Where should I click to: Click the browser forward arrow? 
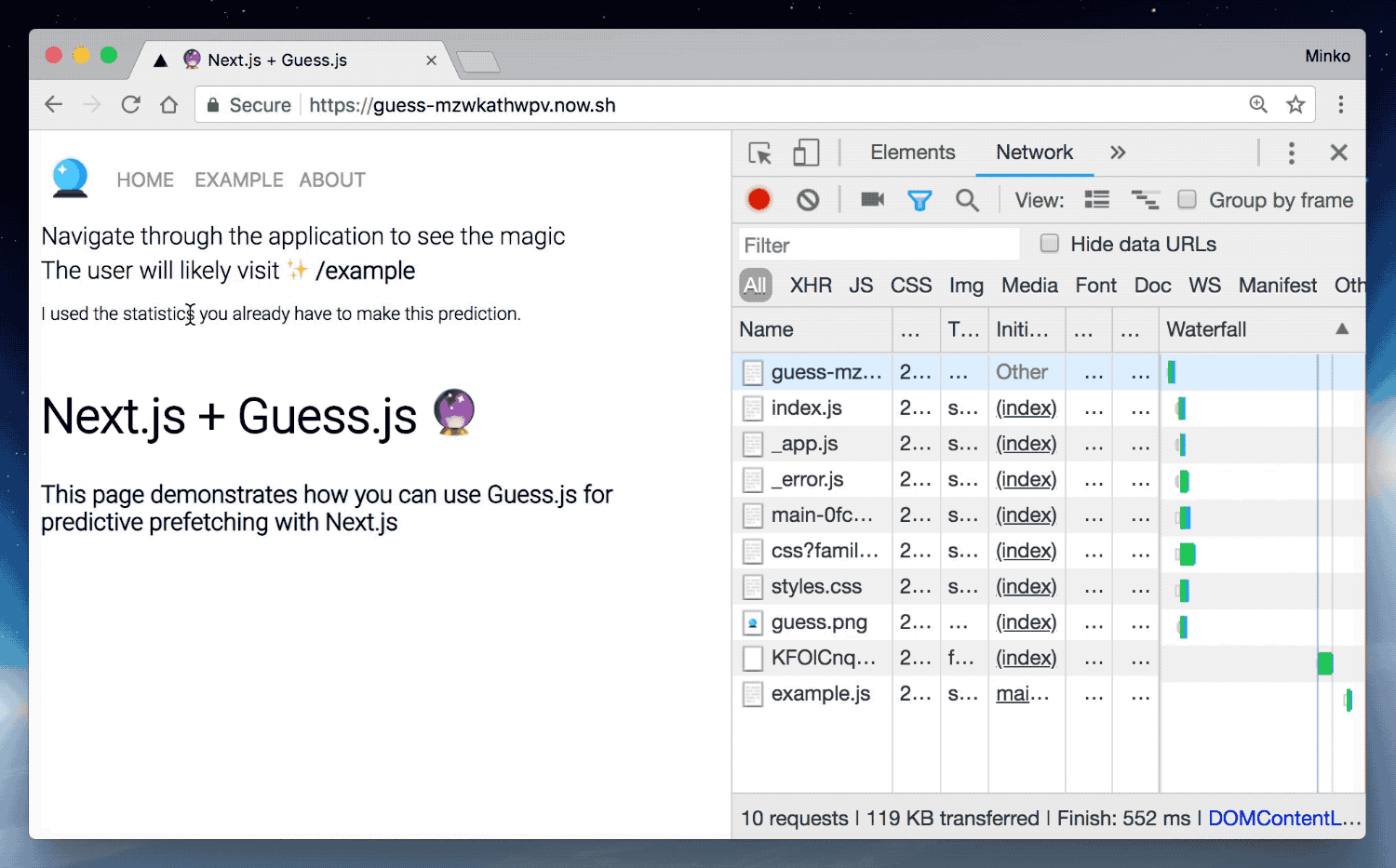click(x=92, y=105)
